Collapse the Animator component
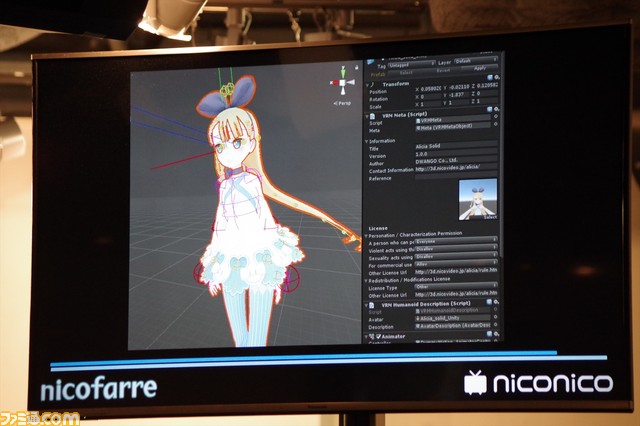Viewport: 640px width, 426px height. [366, 337]
